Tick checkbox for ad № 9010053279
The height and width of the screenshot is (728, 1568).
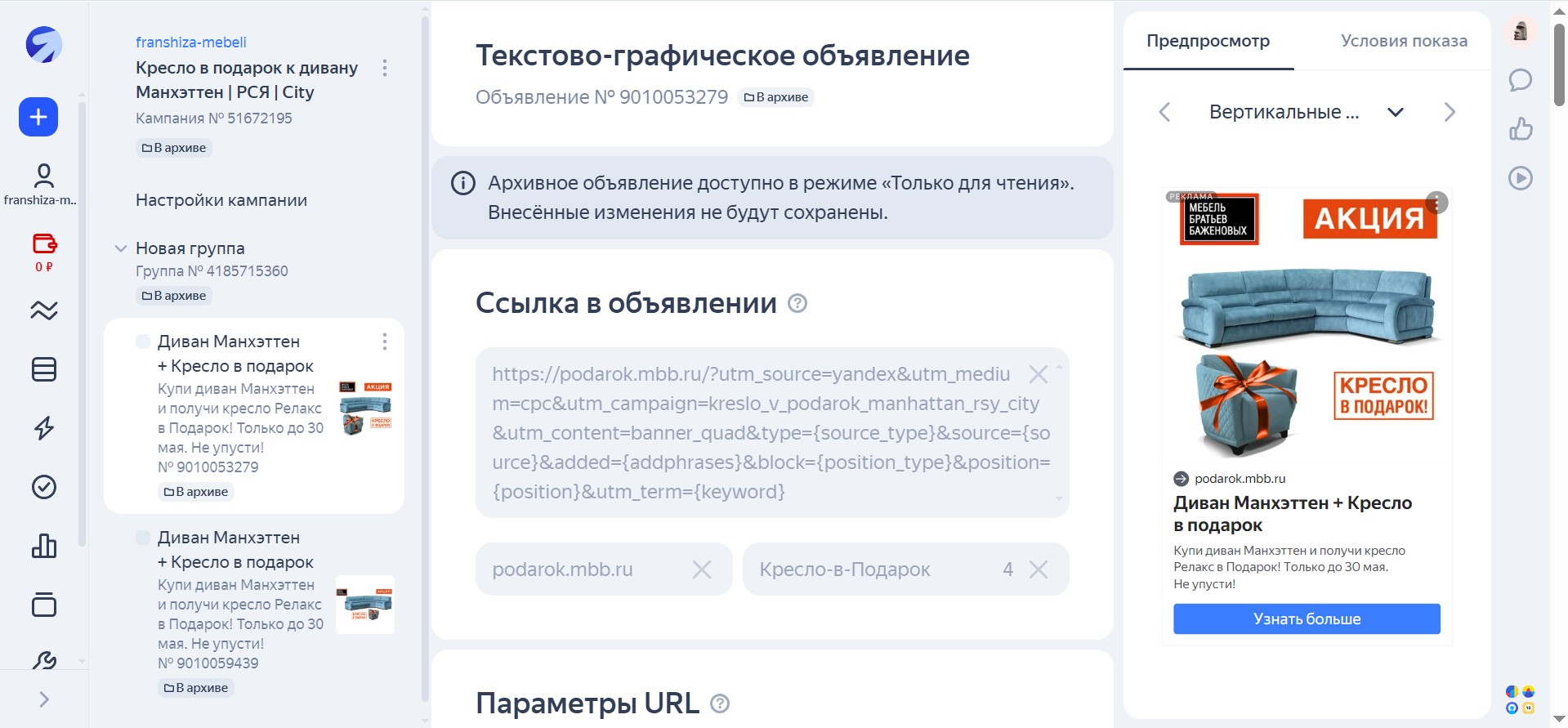point(143,342)
